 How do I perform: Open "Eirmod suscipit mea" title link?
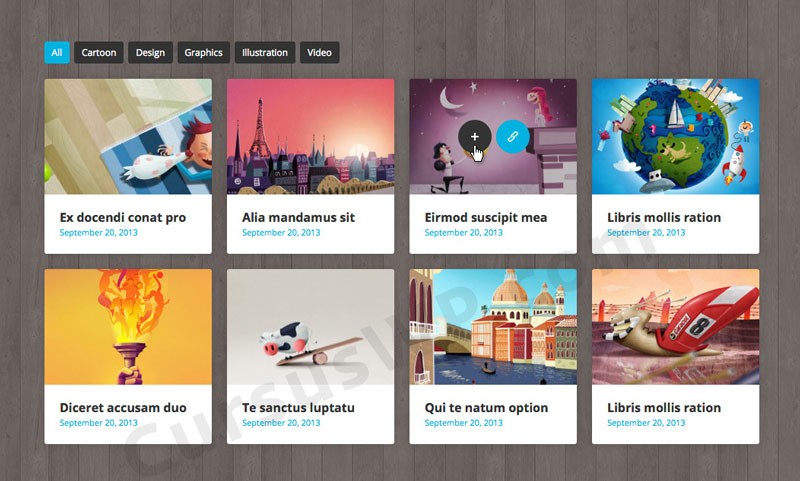[486, 217]
